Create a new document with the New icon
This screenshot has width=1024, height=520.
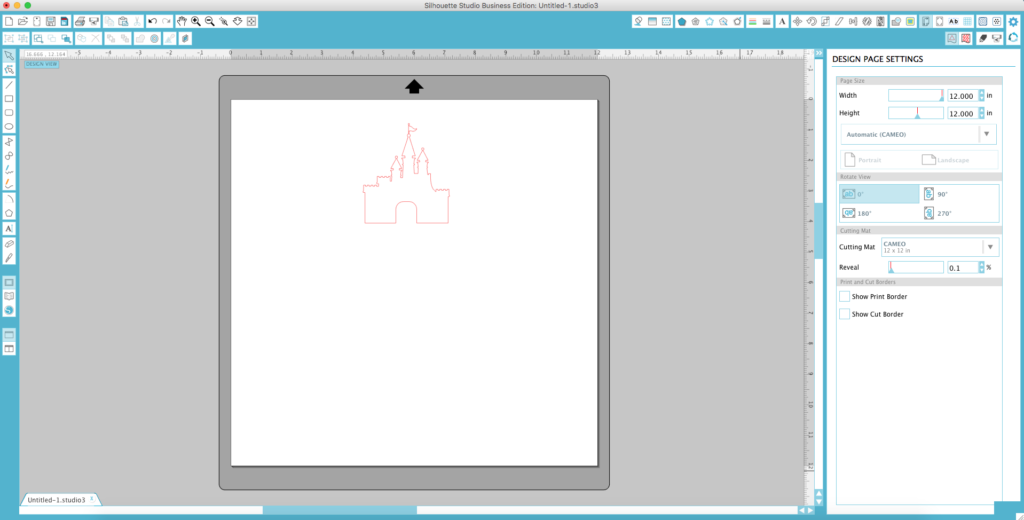point(8,22)
